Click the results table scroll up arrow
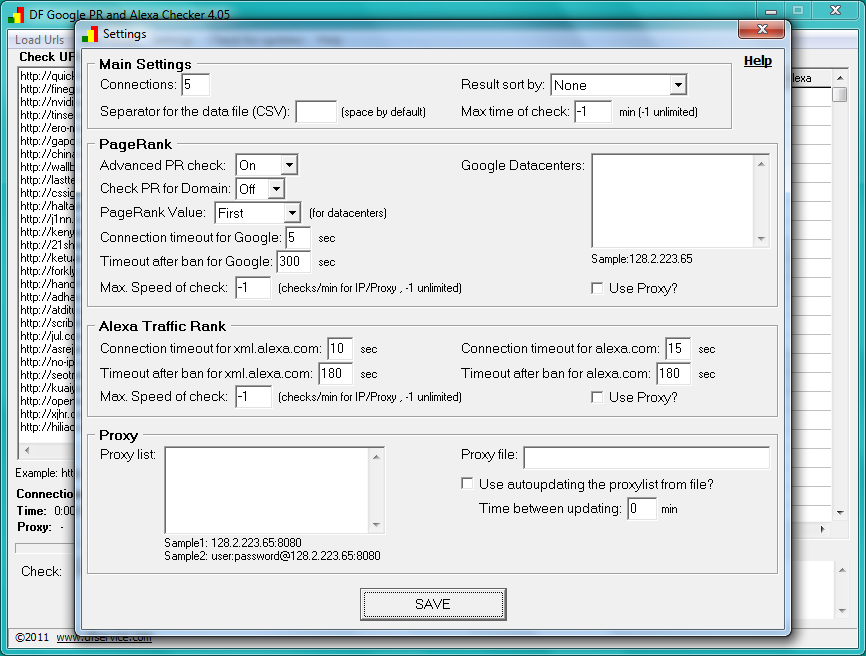 [840, 78]
